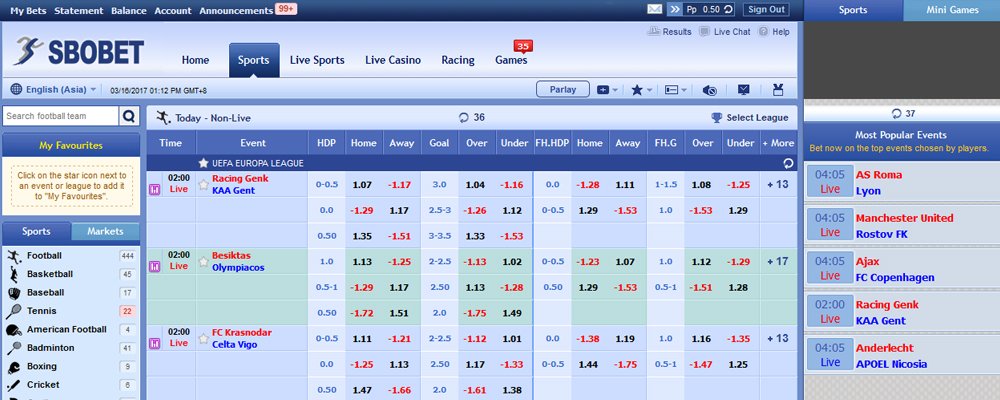Open AS Roma vs Lyon popular event
This screenshot has width=1000, height=400.
[x=902, y=182]
